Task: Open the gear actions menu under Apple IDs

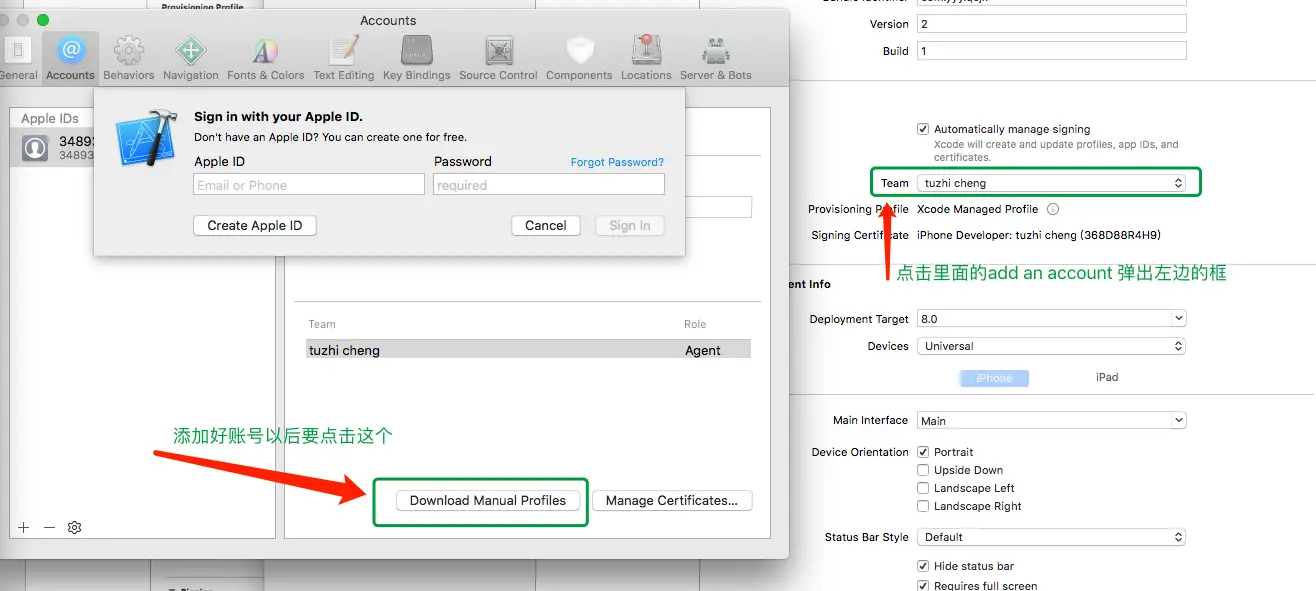Action: click(x=74, y=527)
